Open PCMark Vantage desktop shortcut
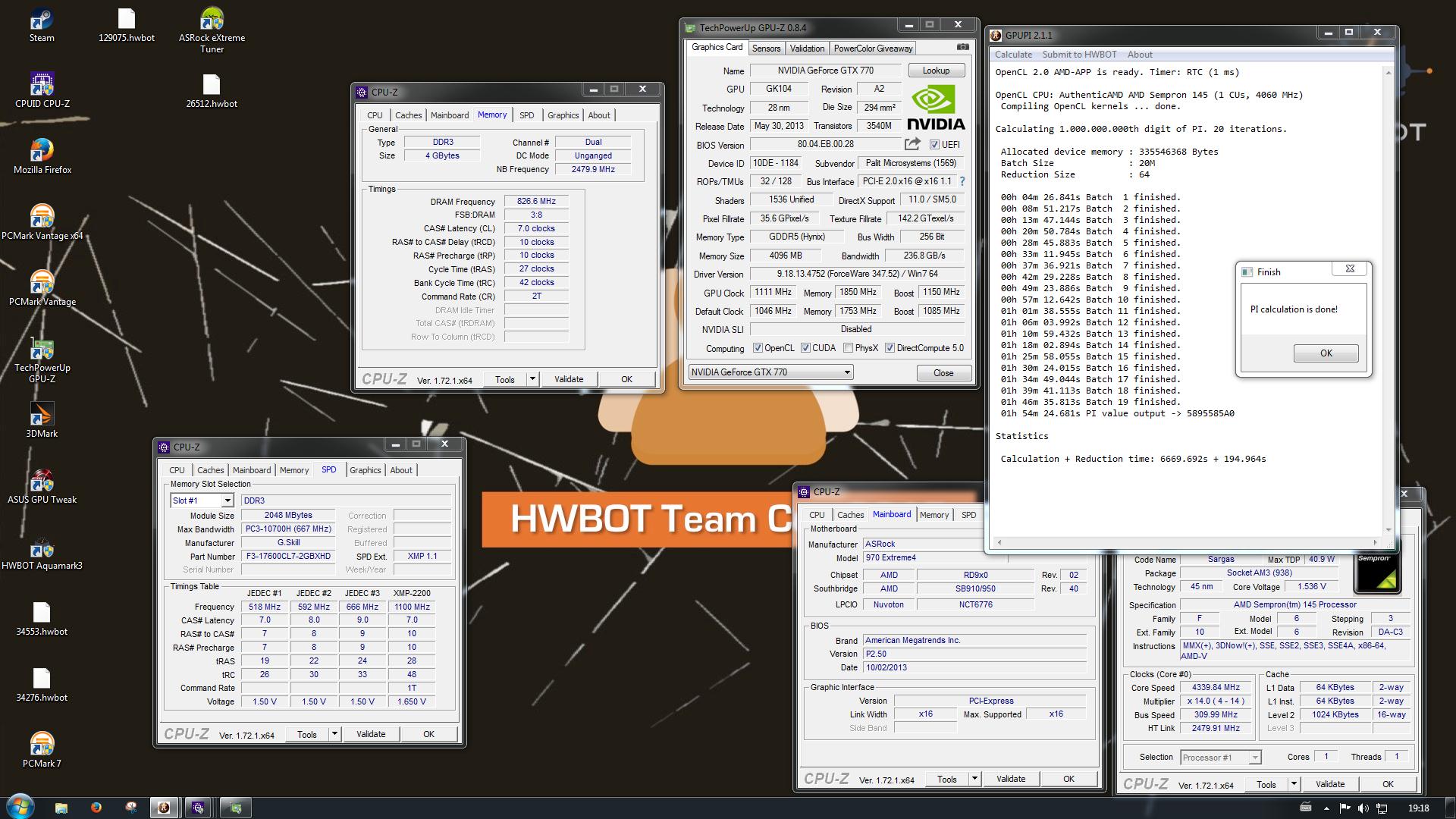 pyautogui.click(x=42, y=289)
